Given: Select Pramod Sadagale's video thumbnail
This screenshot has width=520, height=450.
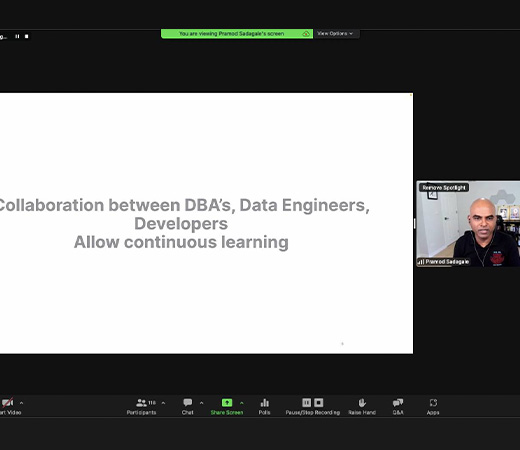Looking at the screenshot, I should point(468,224).
